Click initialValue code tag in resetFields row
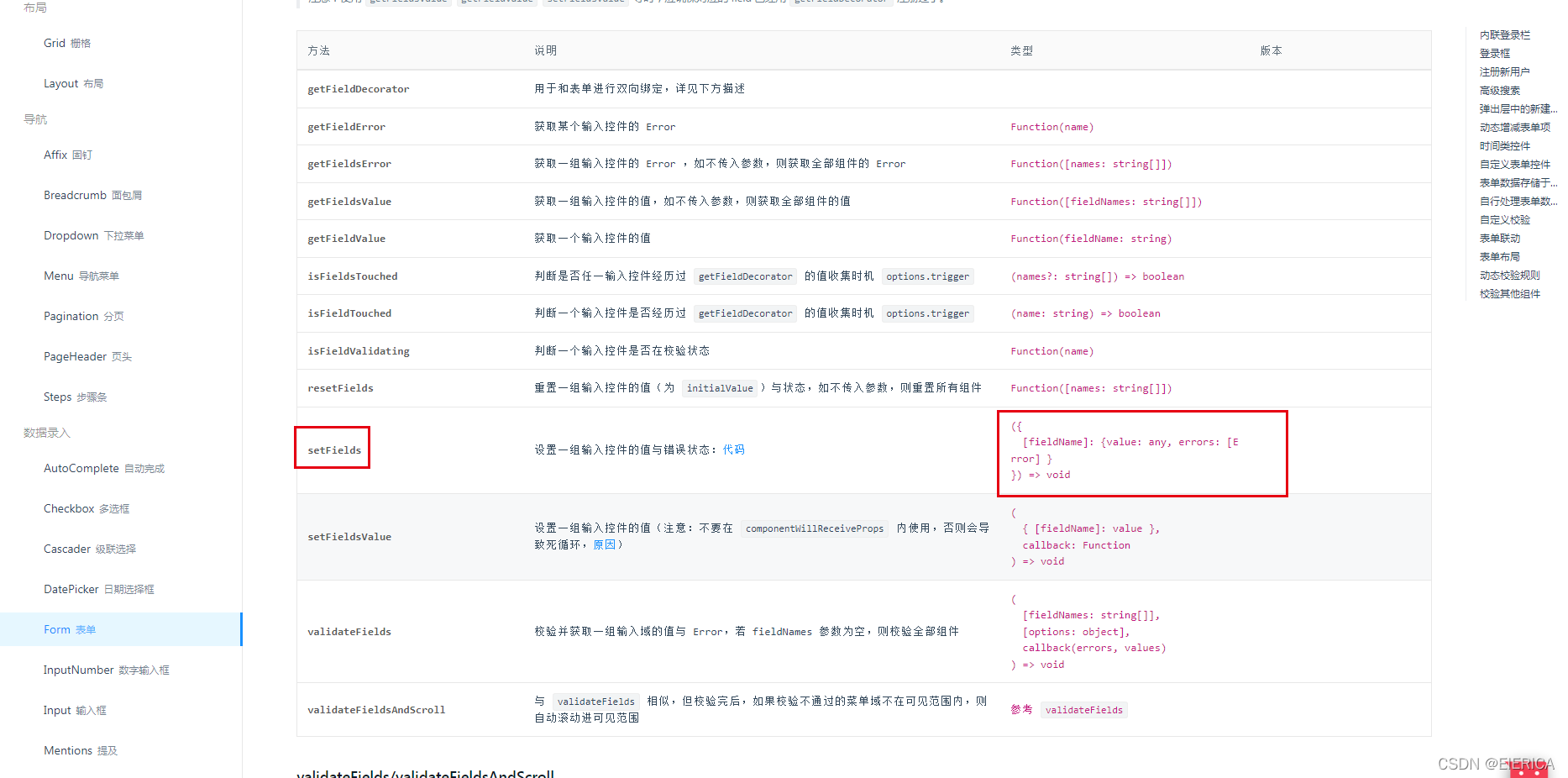The height and width of the screenshot is (778, 1568). coord(720,388)
